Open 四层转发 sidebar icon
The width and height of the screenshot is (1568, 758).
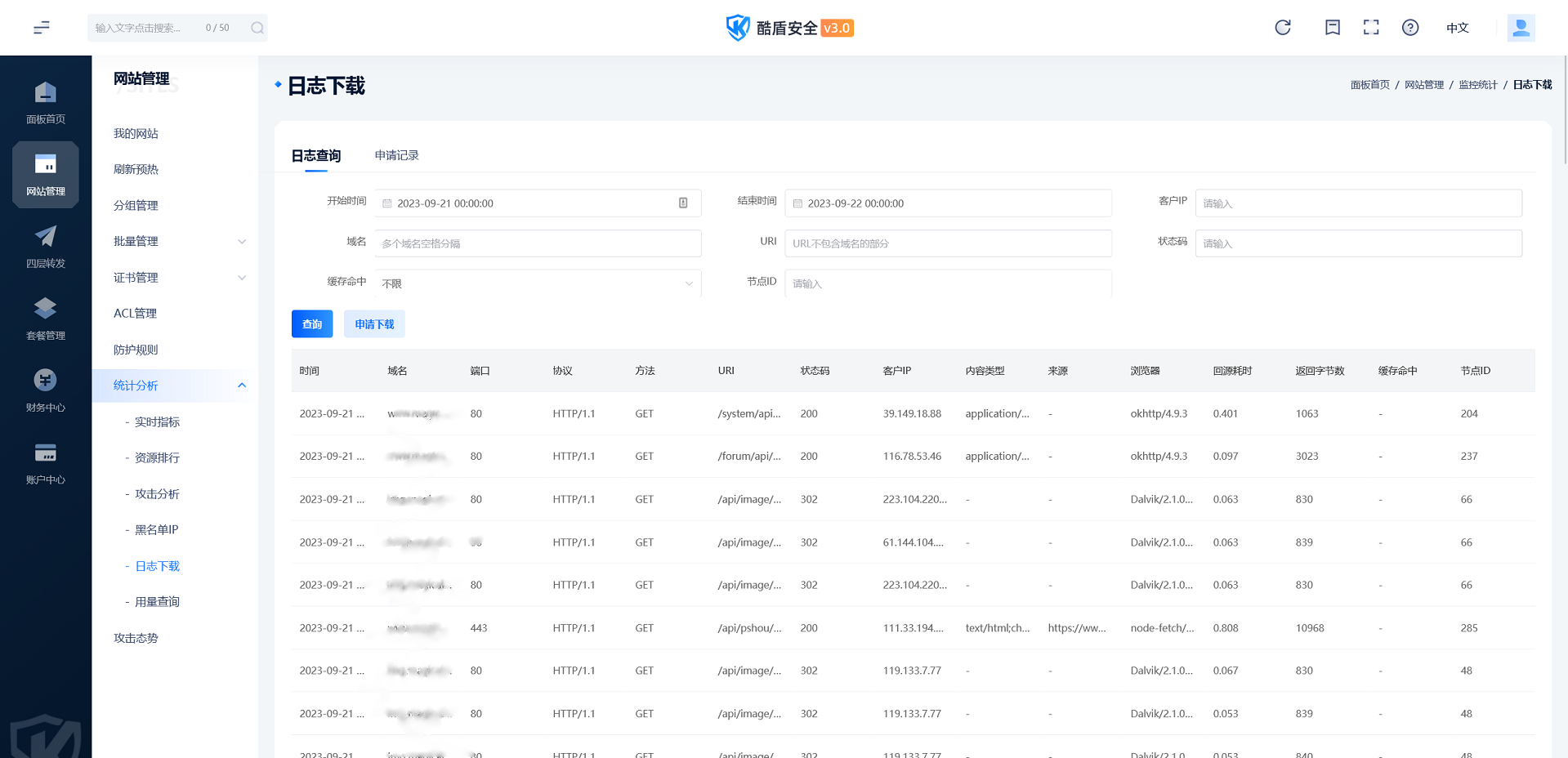point(46,247)
